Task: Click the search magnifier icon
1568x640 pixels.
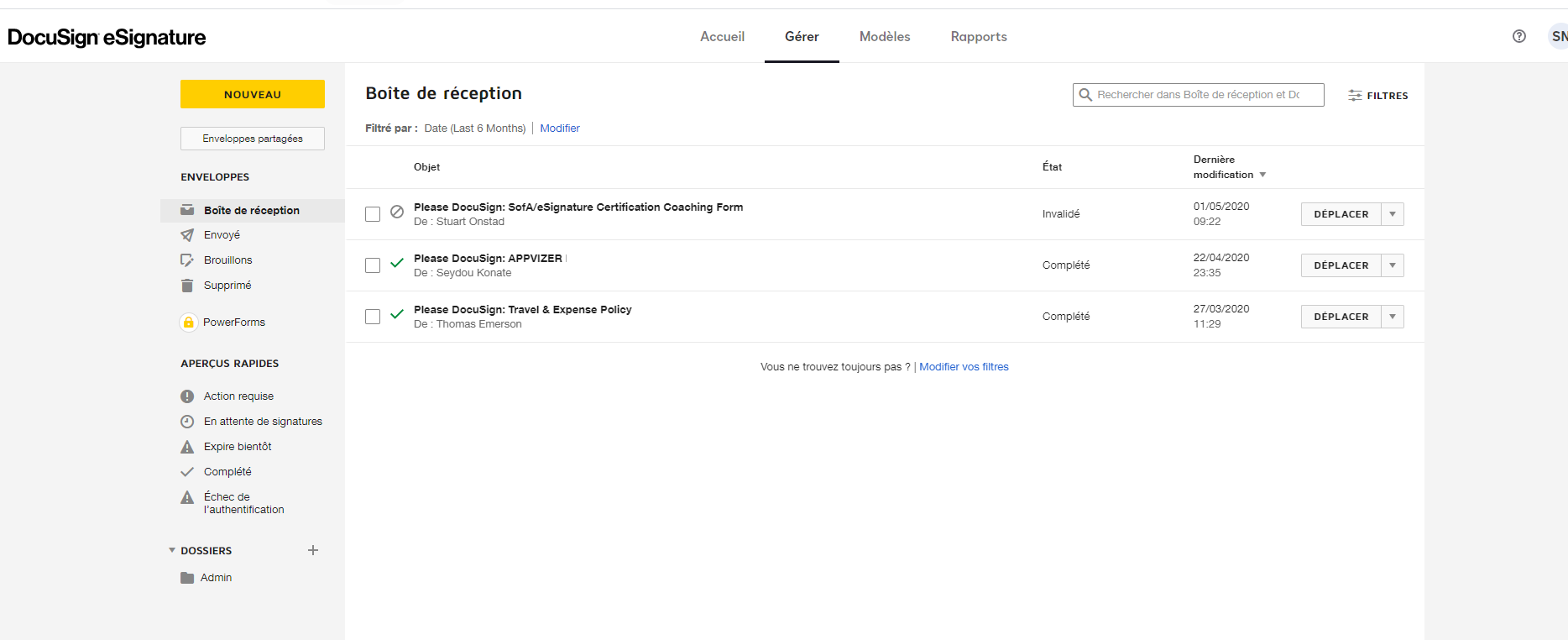Action: (1085, 95)
